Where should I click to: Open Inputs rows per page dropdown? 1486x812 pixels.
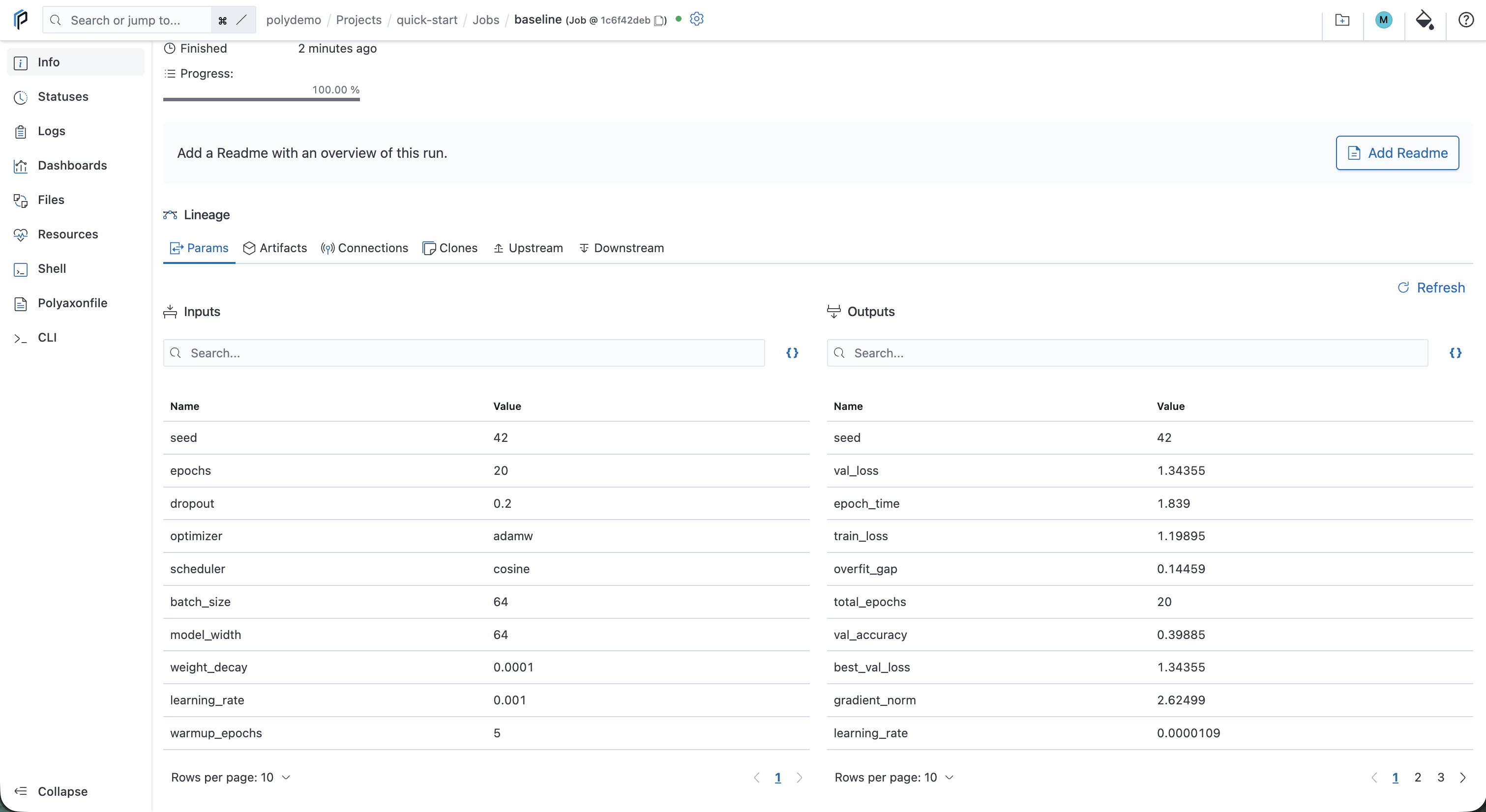[231, 778]
